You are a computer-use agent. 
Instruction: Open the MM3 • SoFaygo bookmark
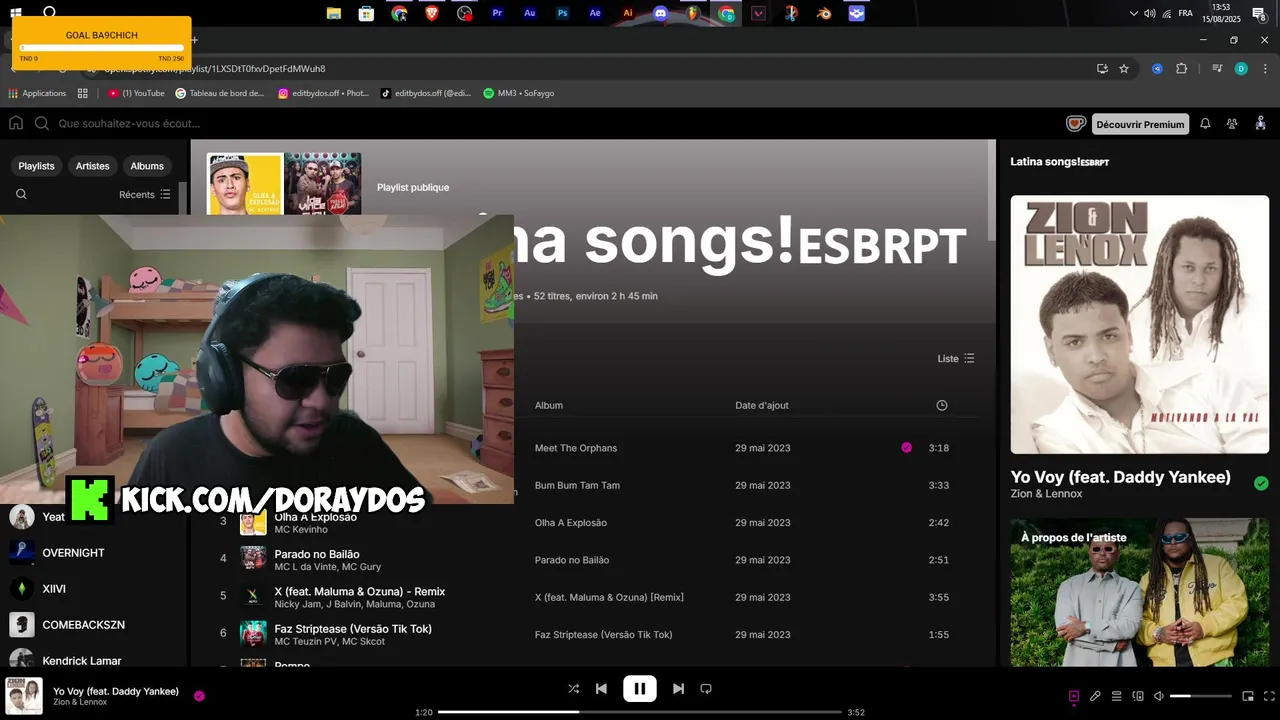pos(518,93)
